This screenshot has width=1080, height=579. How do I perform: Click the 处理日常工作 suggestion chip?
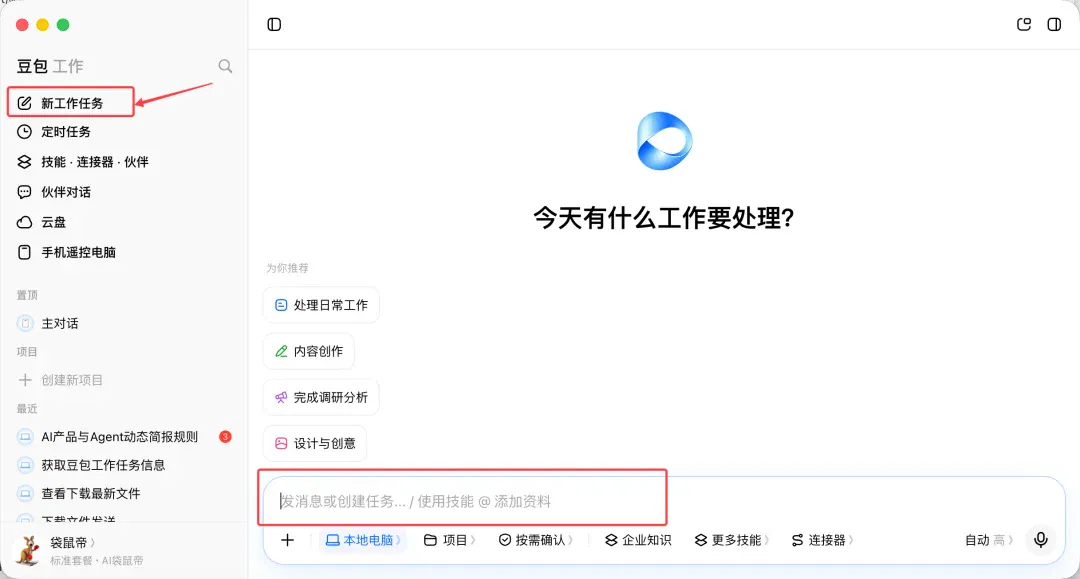(x=321, y=305)
